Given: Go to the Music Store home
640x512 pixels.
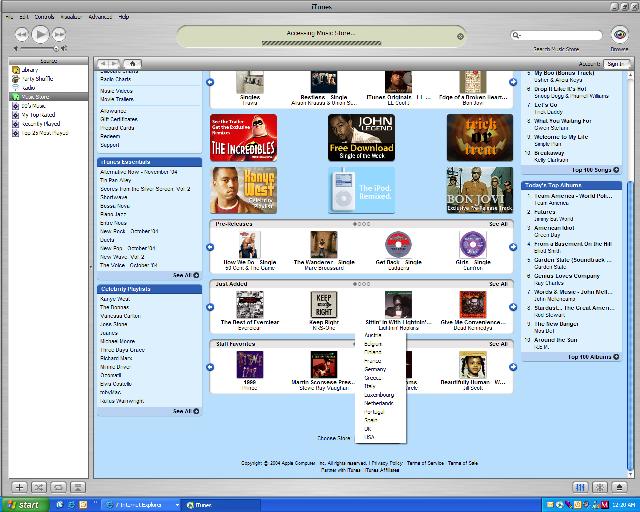Looking at the screenshot, I should pos(132,63).
